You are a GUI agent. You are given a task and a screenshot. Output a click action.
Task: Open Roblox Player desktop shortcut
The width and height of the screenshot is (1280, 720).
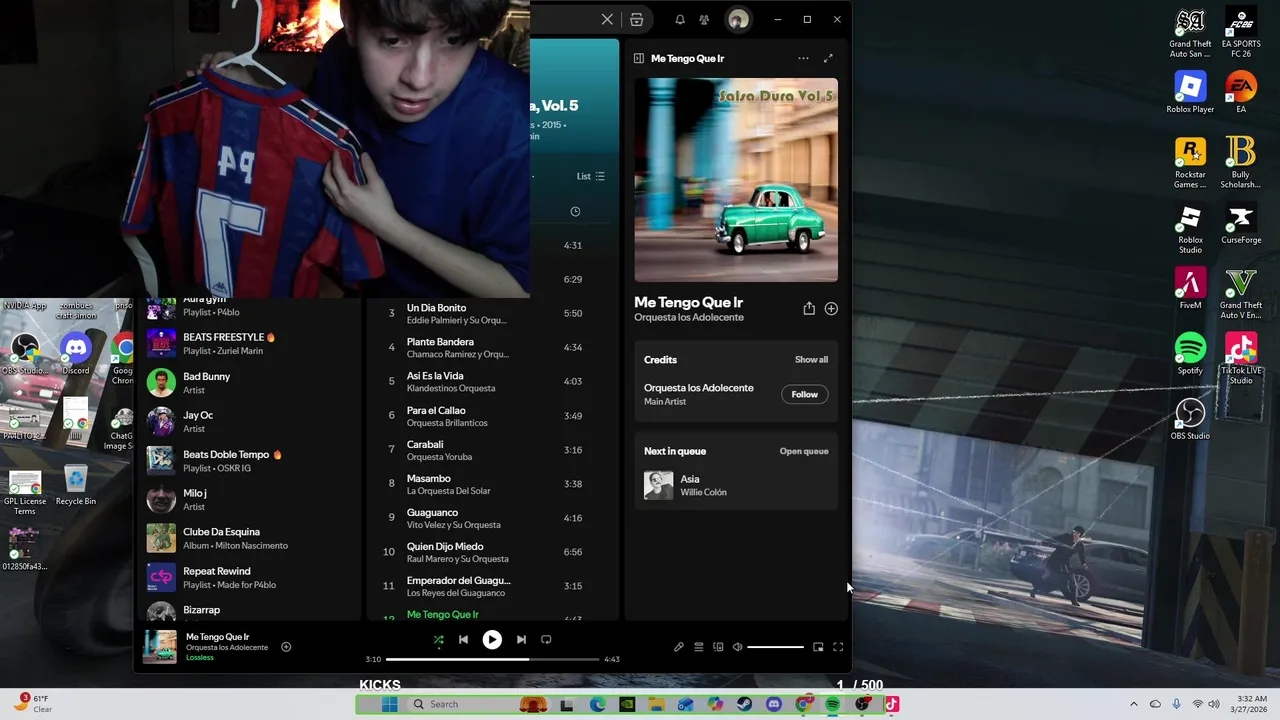[x=1190, y=93]
